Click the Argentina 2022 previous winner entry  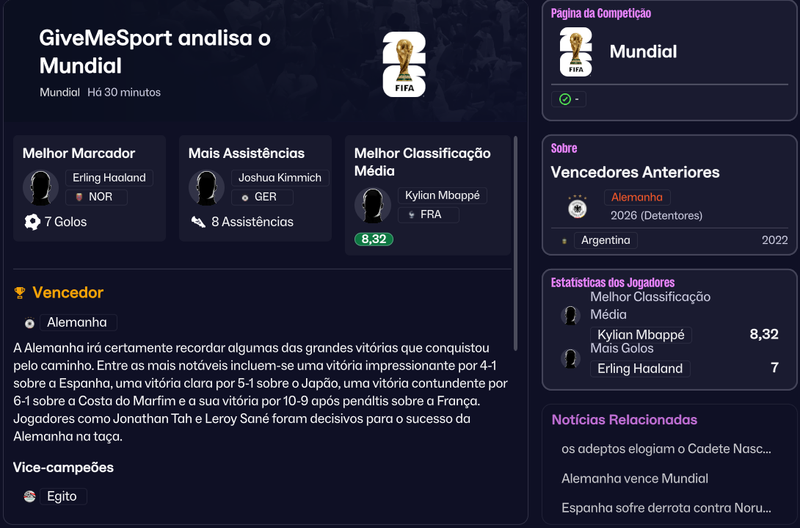click(670, 240)
